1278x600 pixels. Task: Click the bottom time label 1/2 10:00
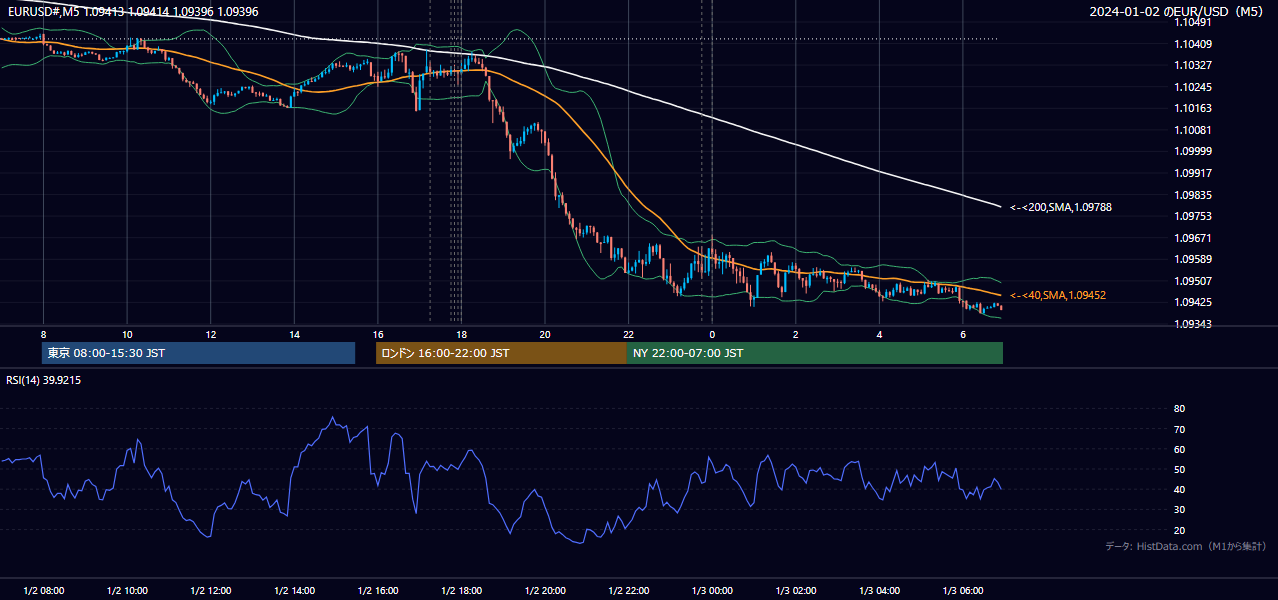127,591
